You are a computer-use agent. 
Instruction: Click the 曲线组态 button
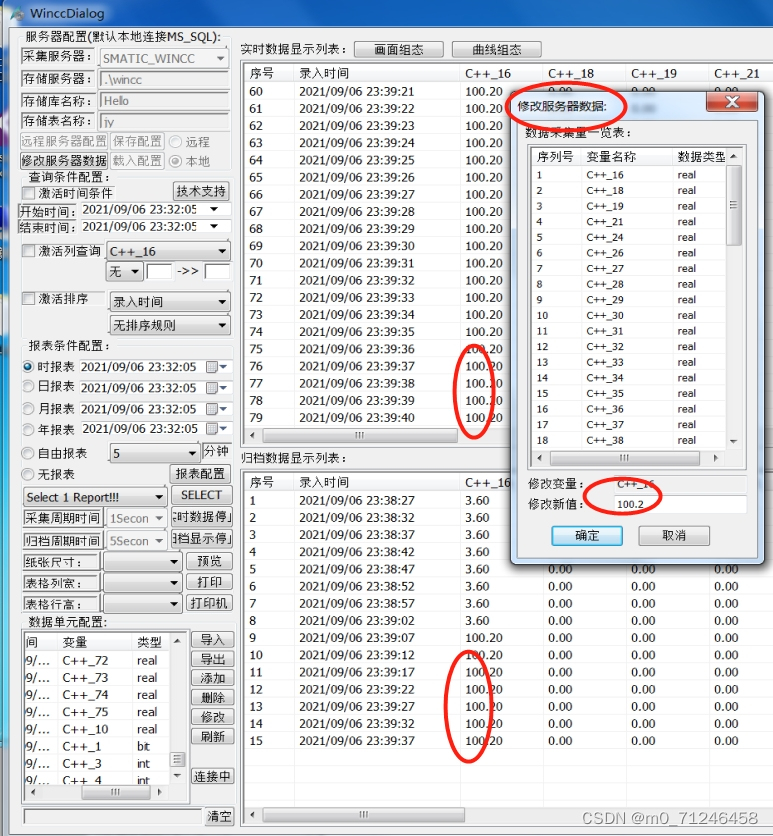pos(496,50)
